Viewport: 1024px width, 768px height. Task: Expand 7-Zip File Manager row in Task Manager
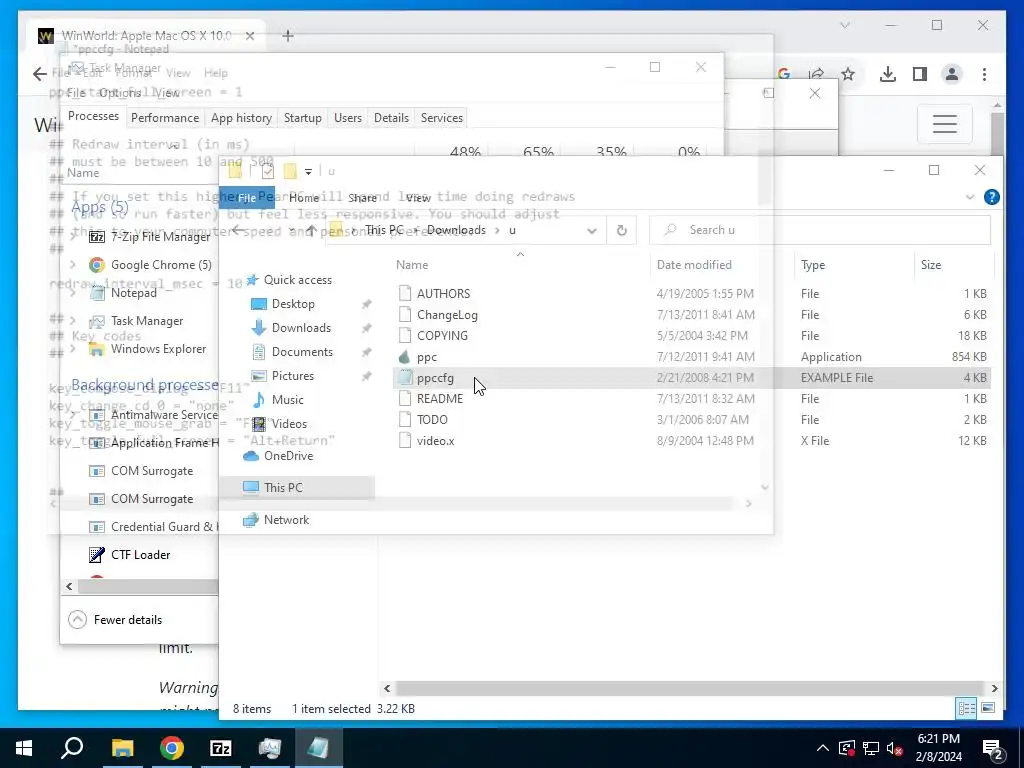tap(73, 236)
